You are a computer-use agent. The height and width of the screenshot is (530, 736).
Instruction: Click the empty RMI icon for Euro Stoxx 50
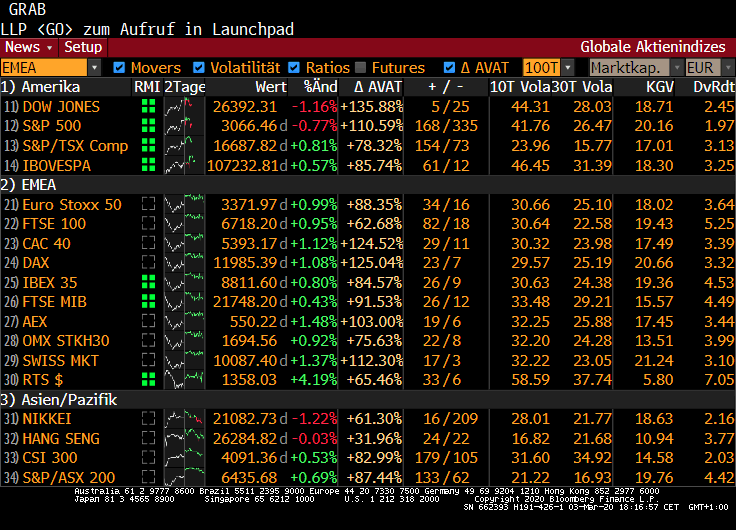pyautogui.click(x=149, y=204)
